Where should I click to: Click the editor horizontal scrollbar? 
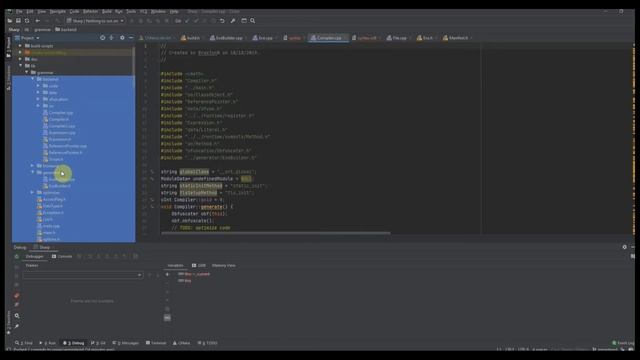(x=276, y=233)
